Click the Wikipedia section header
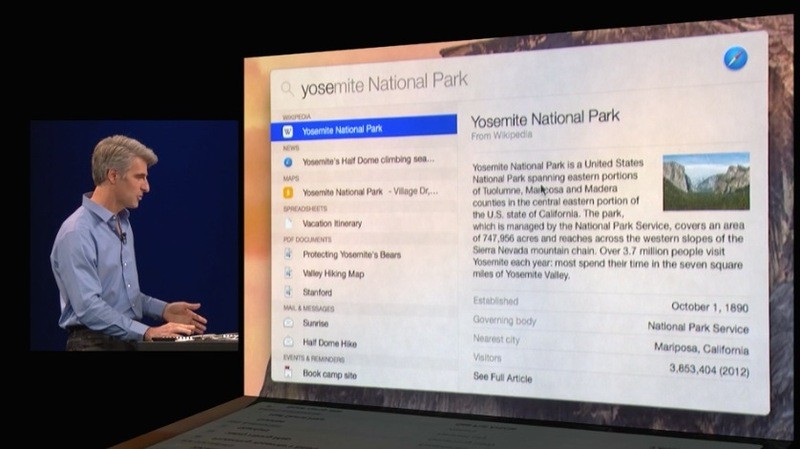This screenshot has width=800, height=449. pyautogui.click(x=297, y=117)
